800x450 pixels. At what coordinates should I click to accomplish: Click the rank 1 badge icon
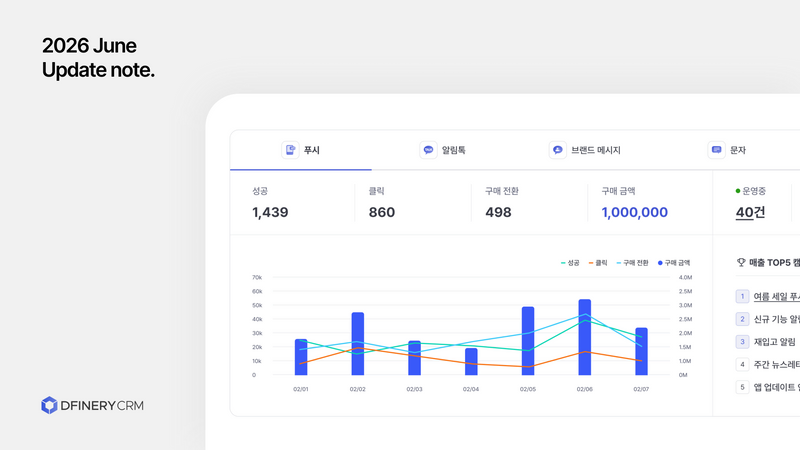pos(742,296)
